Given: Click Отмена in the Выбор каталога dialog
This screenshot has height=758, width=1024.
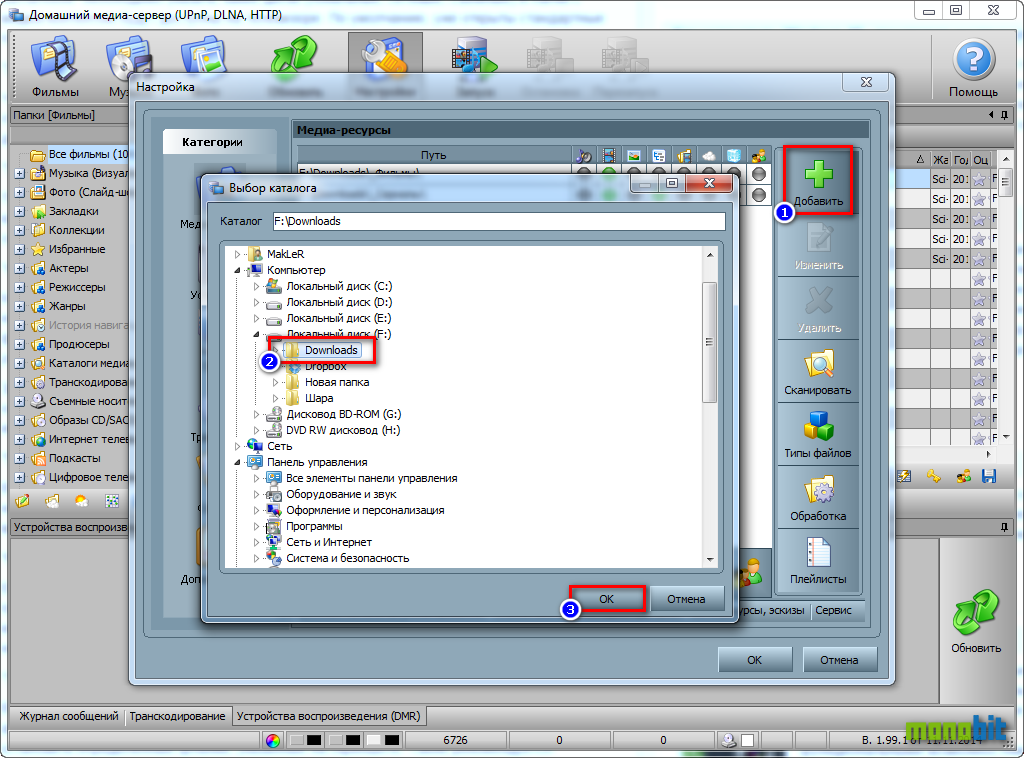Looking at the screenshot, I should 686,599.
